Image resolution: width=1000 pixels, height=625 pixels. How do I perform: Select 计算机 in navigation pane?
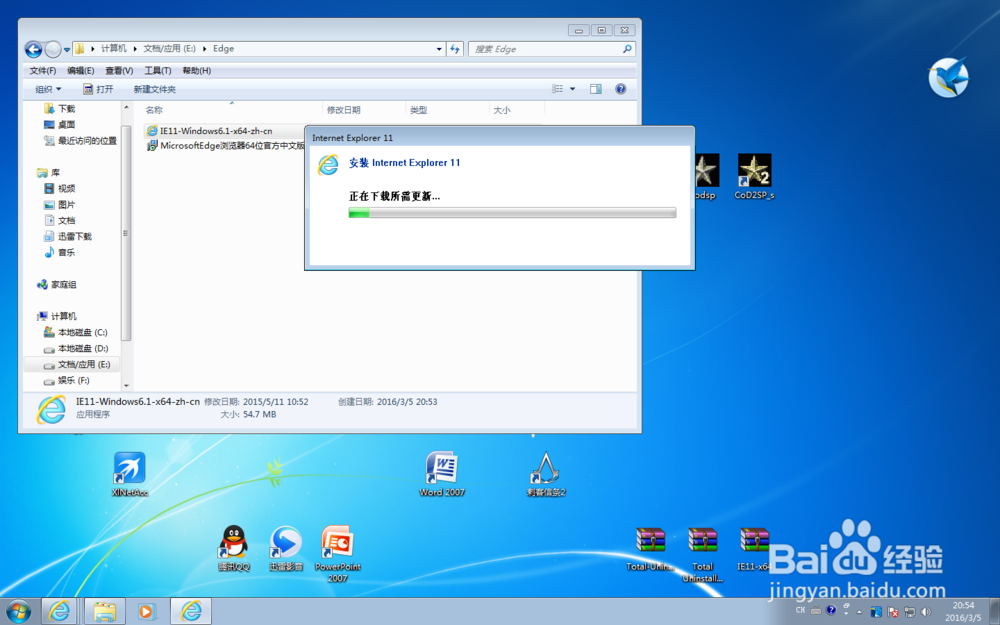57,316
